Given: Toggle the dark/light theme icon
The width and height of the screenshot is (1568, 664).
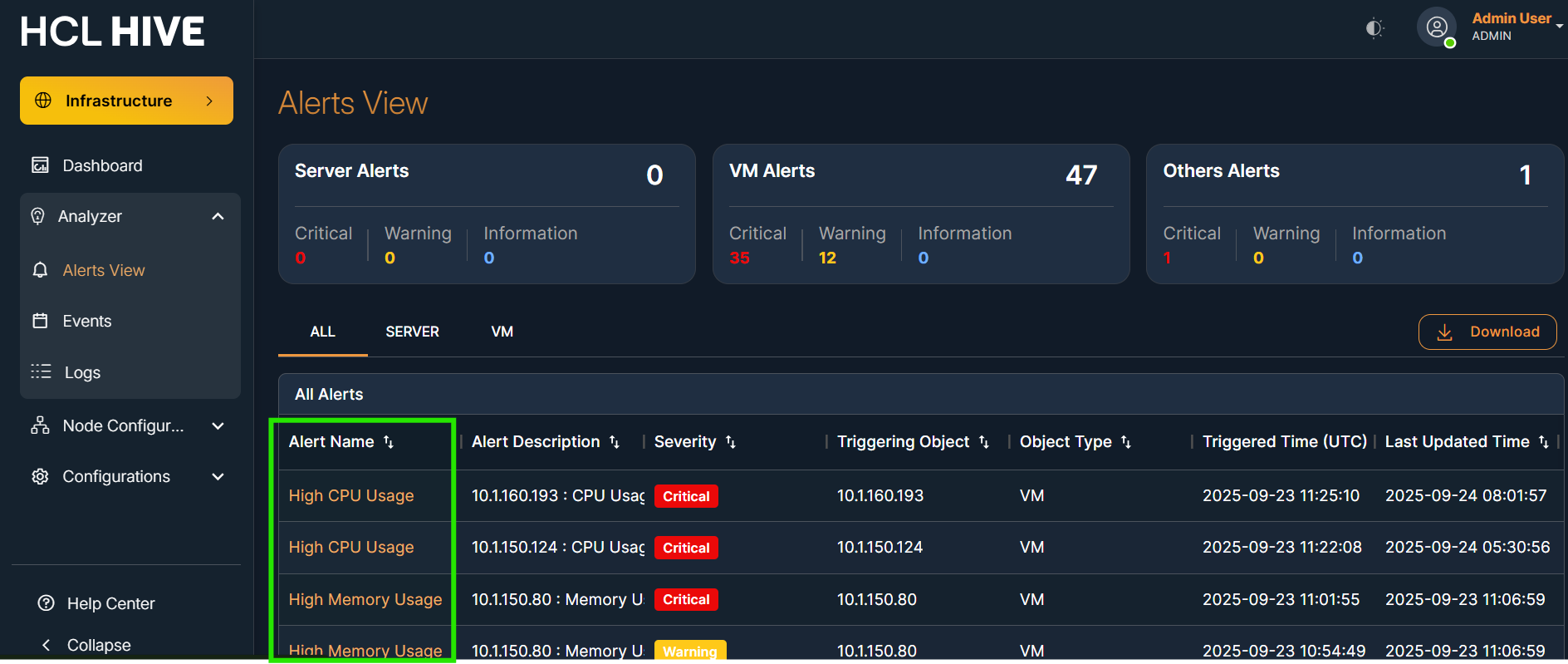Looking at the screenshot, I should pyautogui.click(x=1374, y=28).
